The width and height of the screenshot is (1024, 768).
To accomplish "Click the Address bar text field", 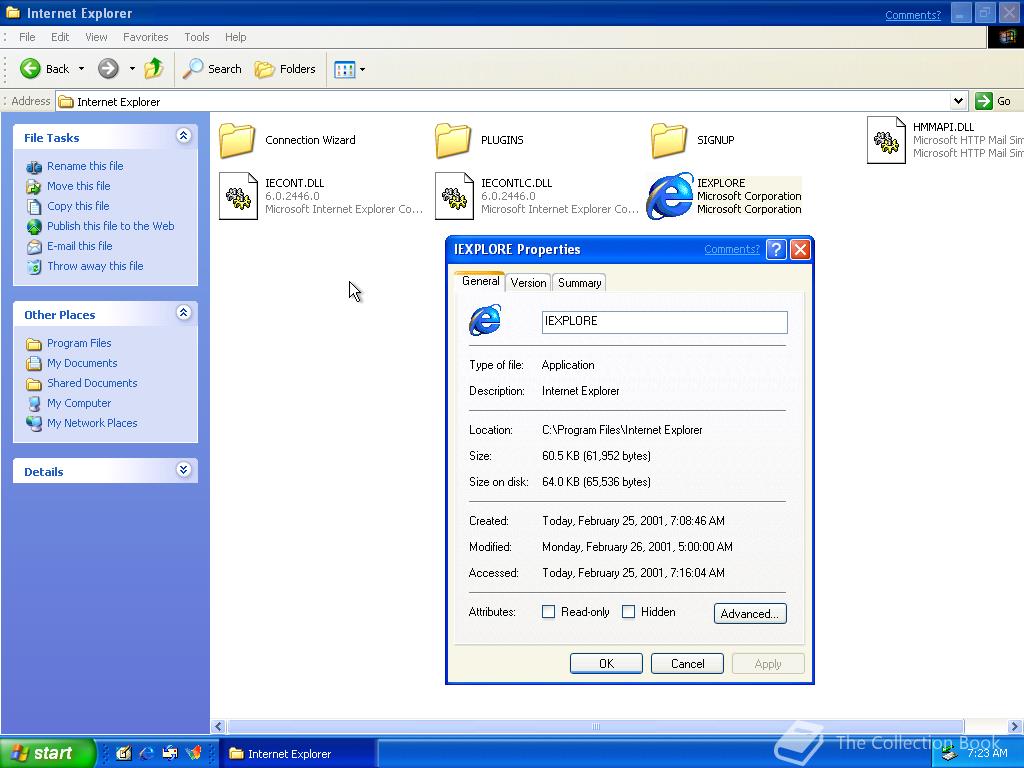I will click(x=503, y=101).
